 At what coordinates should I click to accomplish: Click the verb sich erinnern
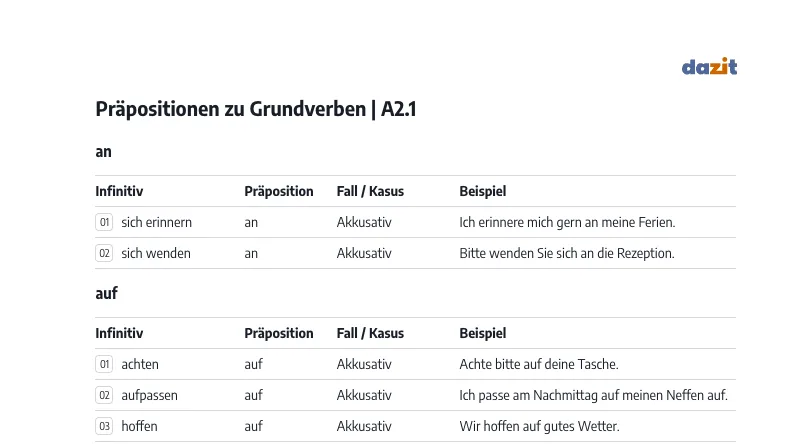coord(156,222)
